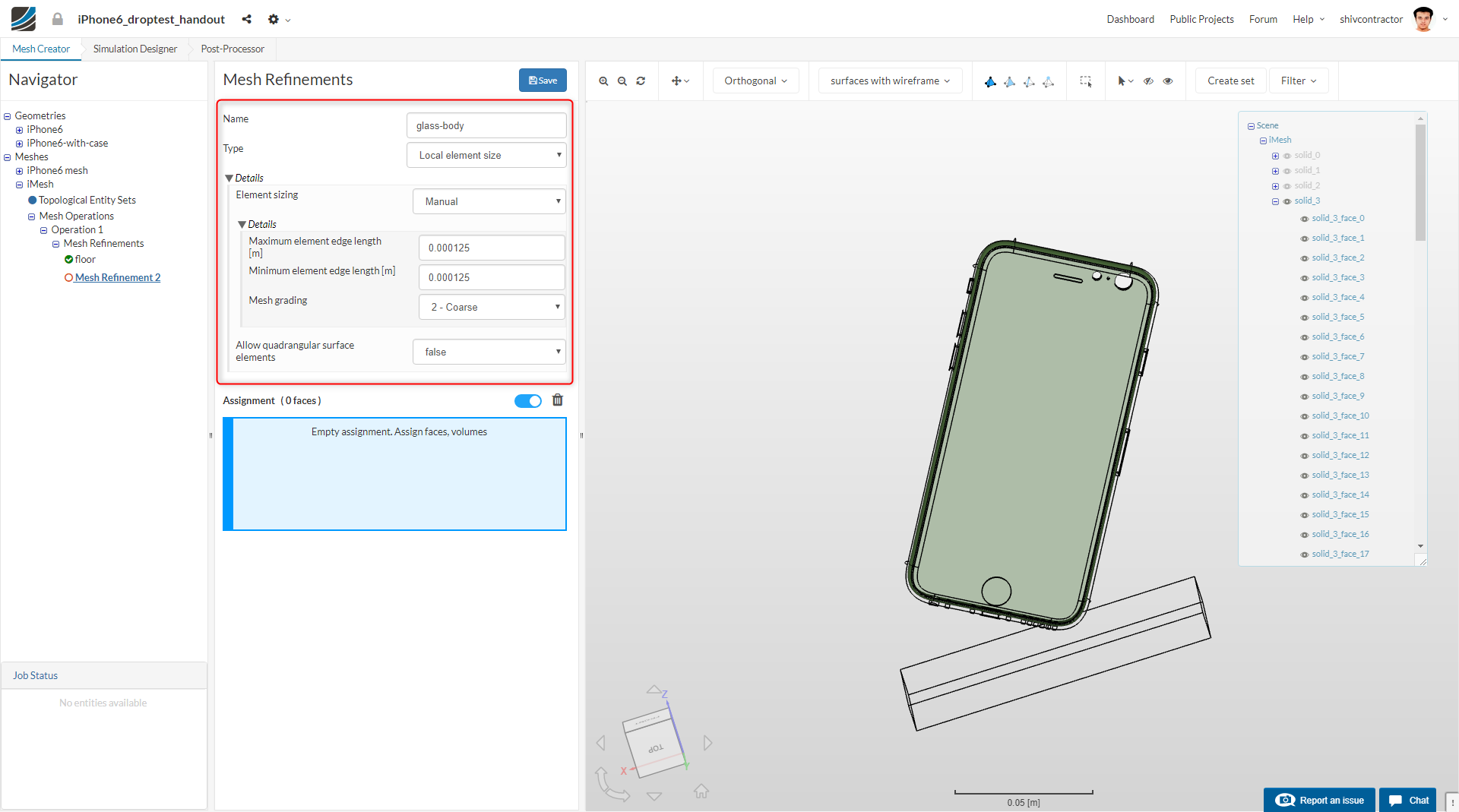Hide solid_3 using its eye icon
This screenshot has height=812, width=1459.
[1287, 201]
